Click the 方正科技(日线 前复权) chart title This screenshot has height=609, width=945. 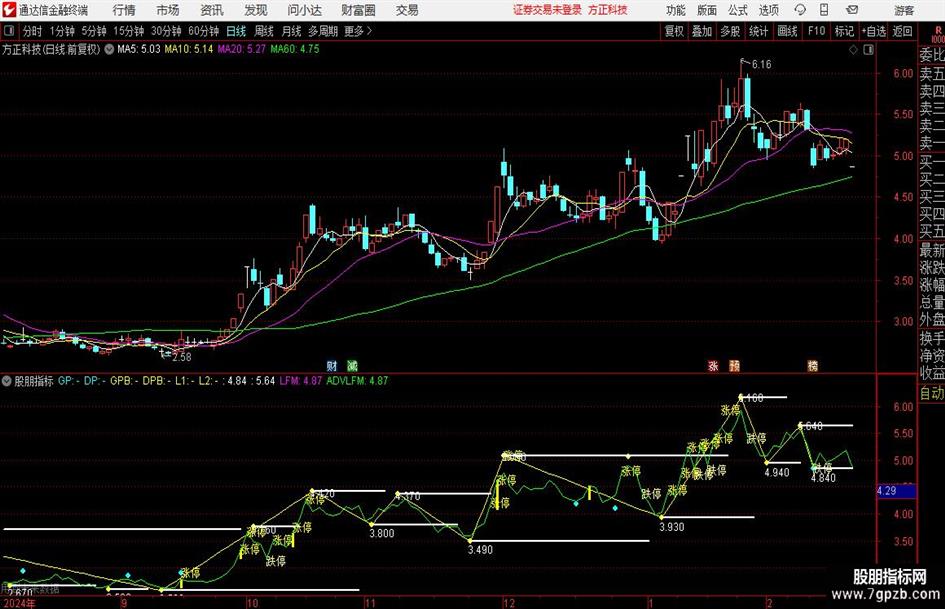coord(51,49)
